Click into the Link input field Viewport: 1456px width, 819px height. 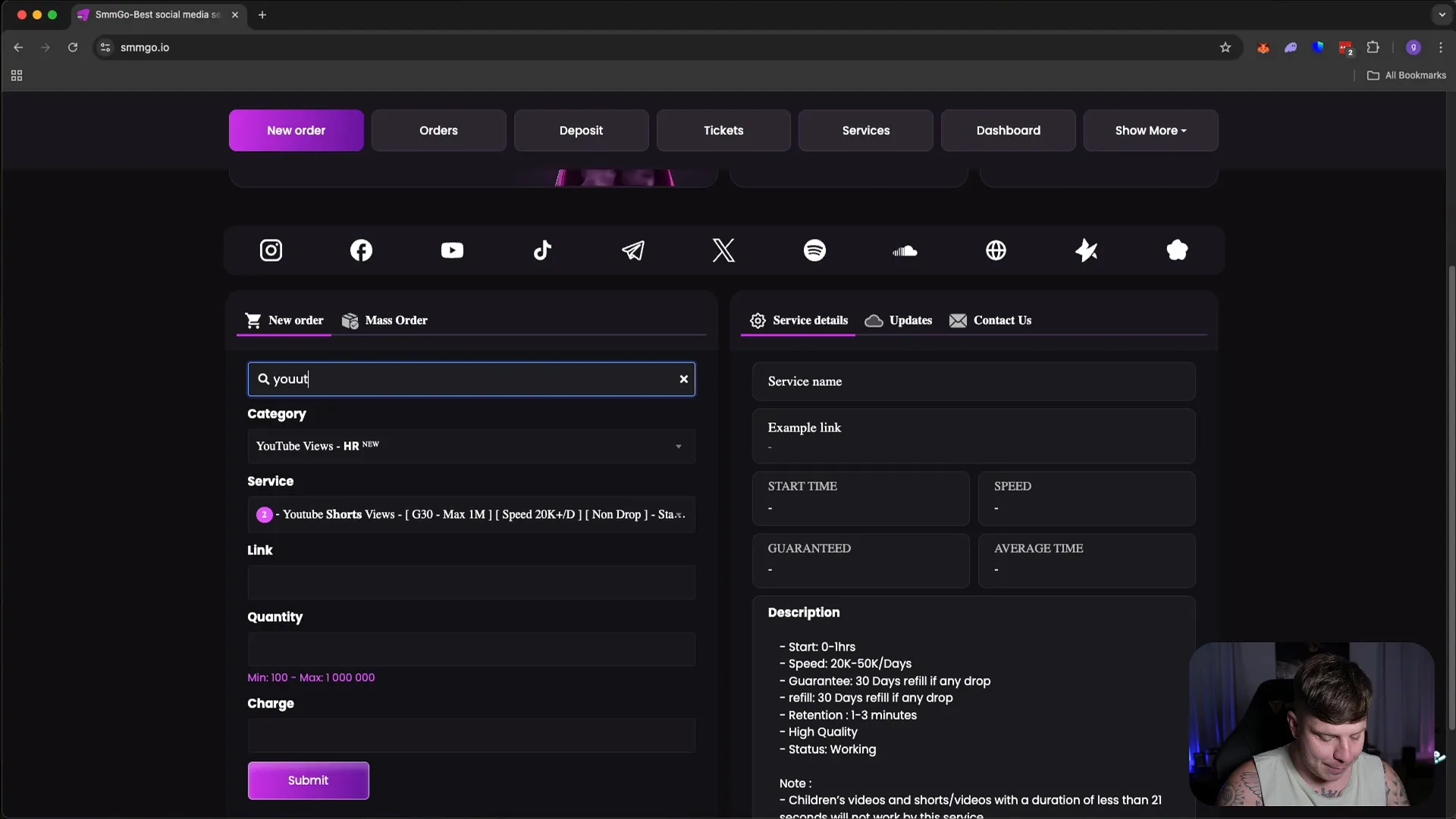pos(471,582)
